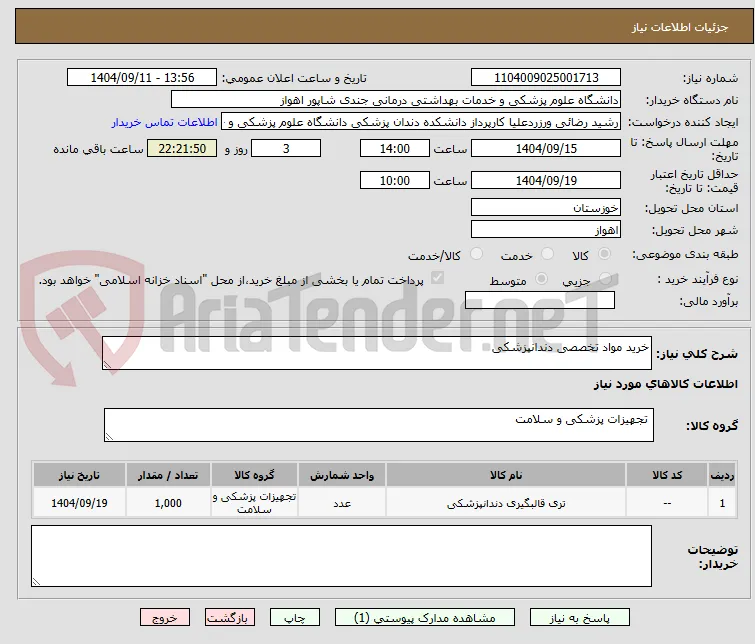Open مشاهده مدارک پیوستی (1) button
Viewport: 755px width, 644px height.
click(425, 618)
